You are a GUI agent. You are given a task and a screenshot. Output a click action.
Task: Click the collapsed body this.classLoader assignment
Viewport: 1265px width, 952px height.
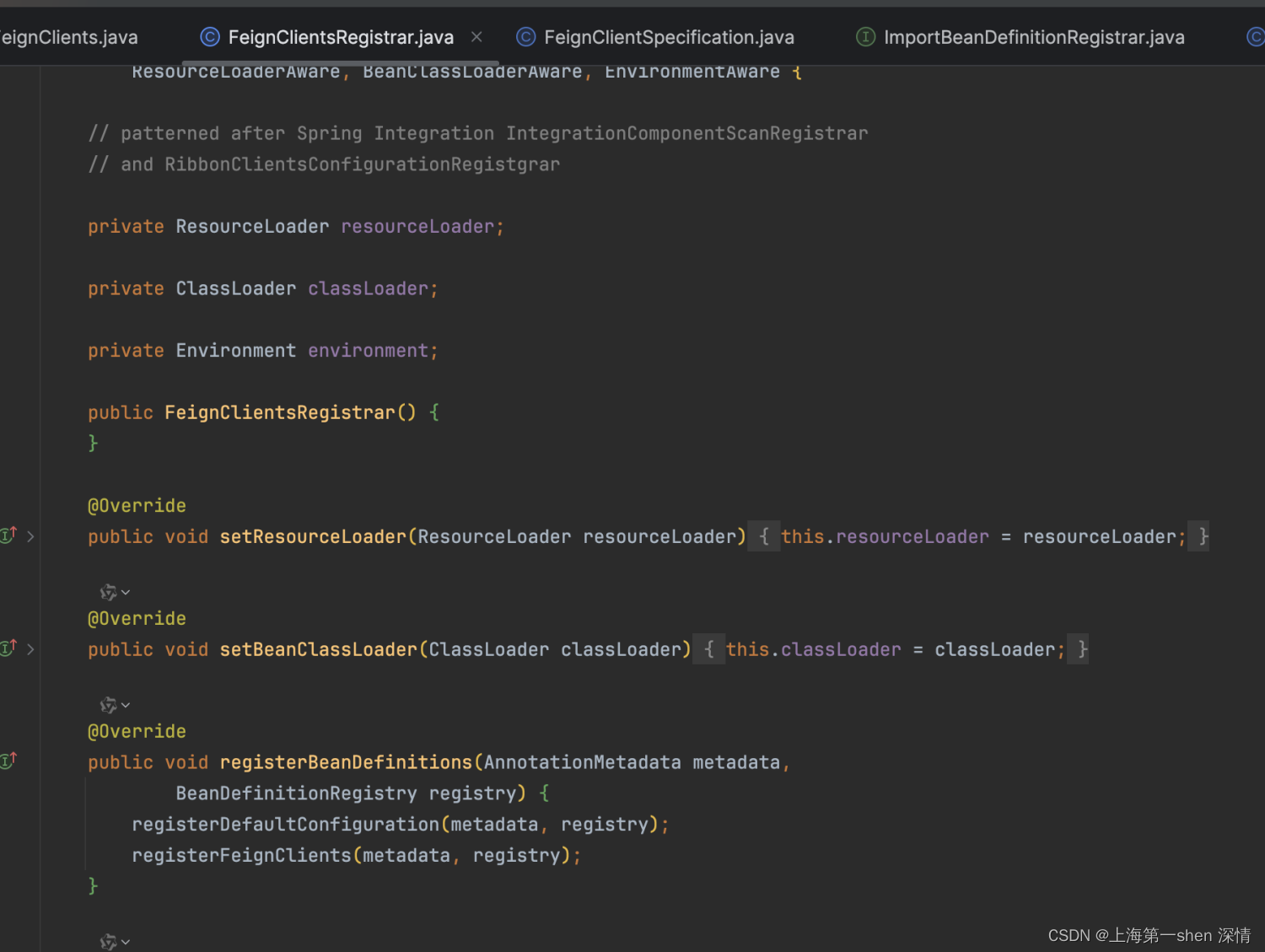click(x=896, y=650)
